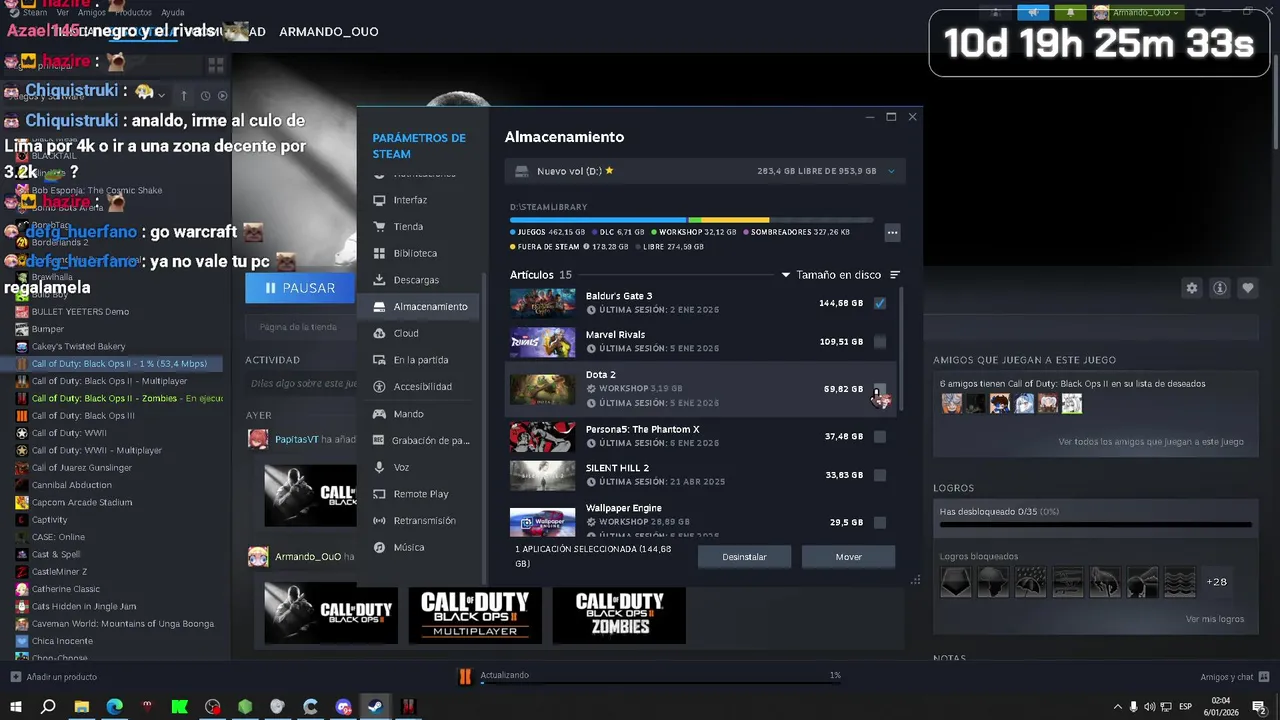Open volume control in system tray
The image size is (1280, 720).
[1149, 707]
